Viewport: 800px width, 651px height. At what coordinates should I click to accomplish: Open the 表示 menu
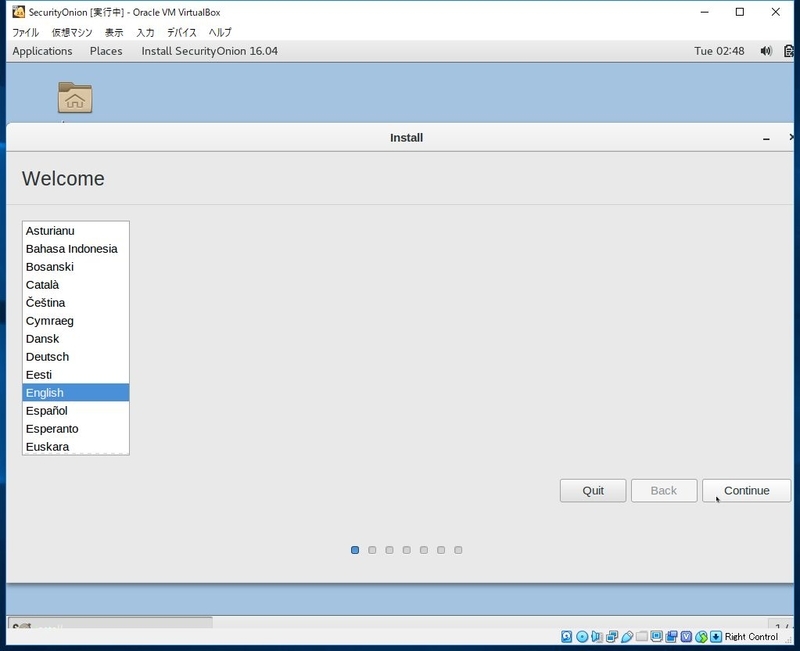[114, 32]
